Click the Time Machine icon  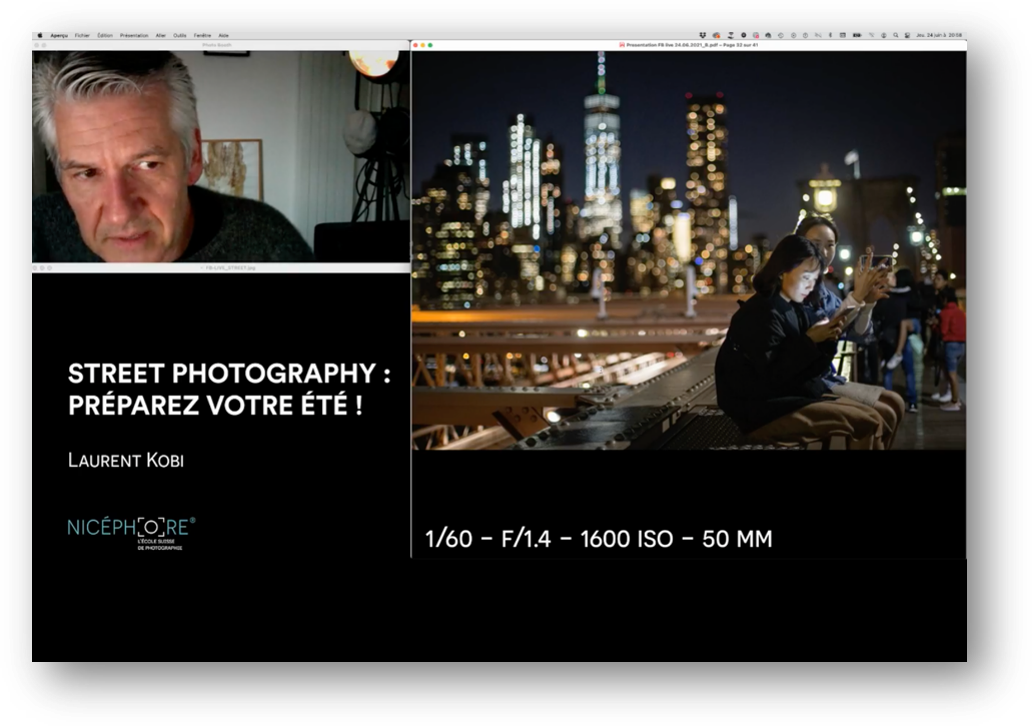coord(781,35)
